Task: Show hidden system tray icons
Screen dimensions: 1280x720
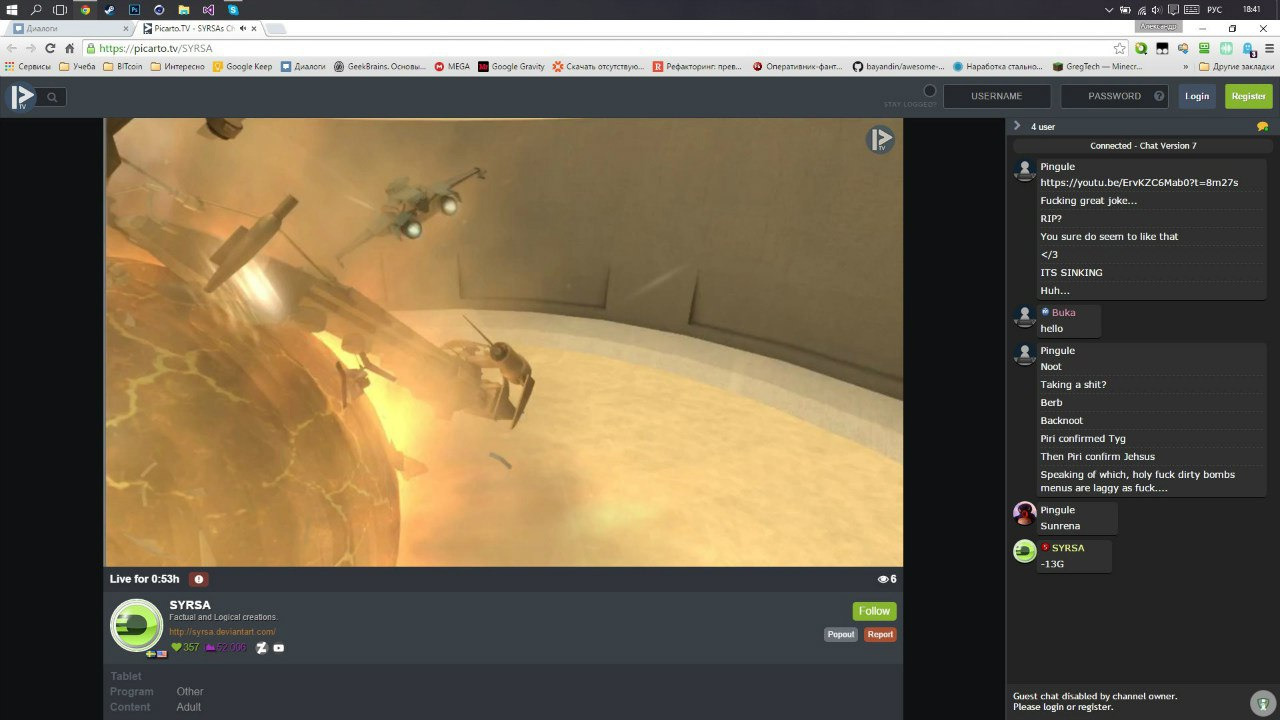Action: click(1108, 9)
